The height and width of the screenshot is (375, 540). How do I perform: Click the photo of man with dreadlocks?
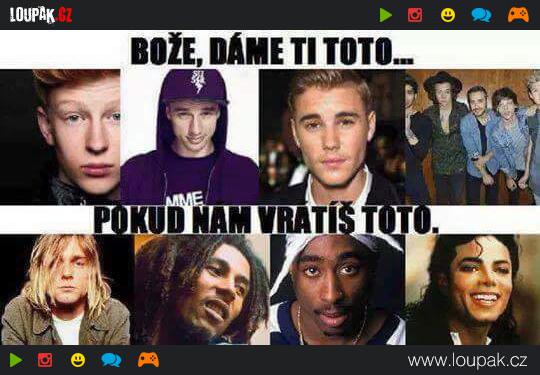tap(202, 290)
